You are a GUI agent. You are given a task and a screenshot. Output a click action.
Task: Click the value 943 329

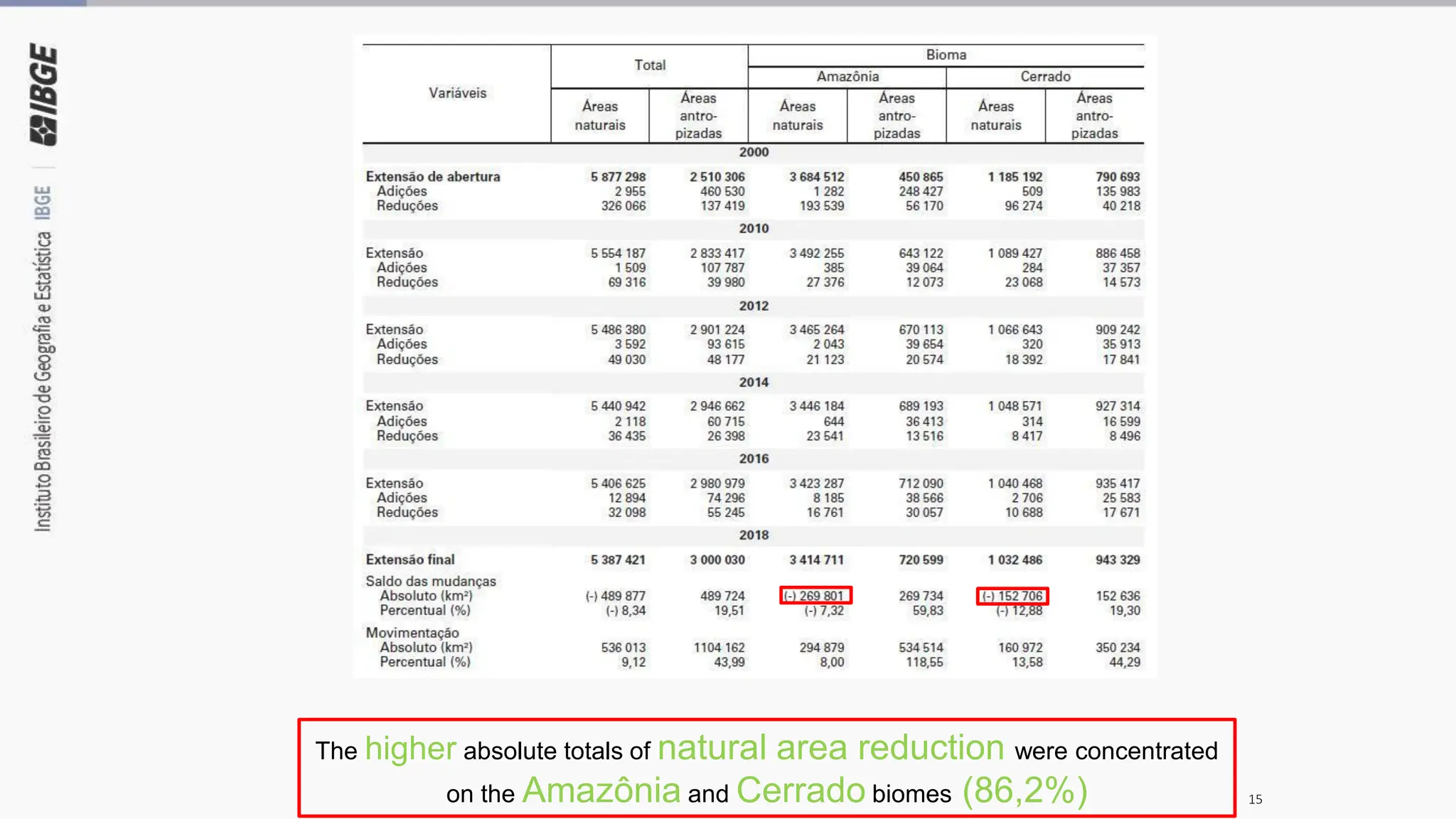click(x=1118, y=560)
